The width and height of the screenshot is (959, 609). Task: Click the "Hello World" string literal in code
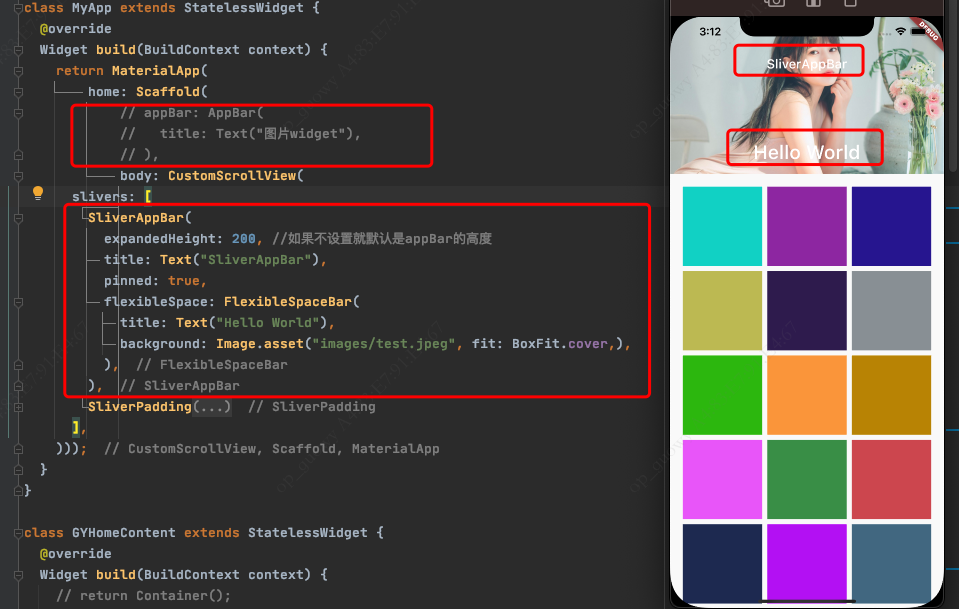(268, 323)
